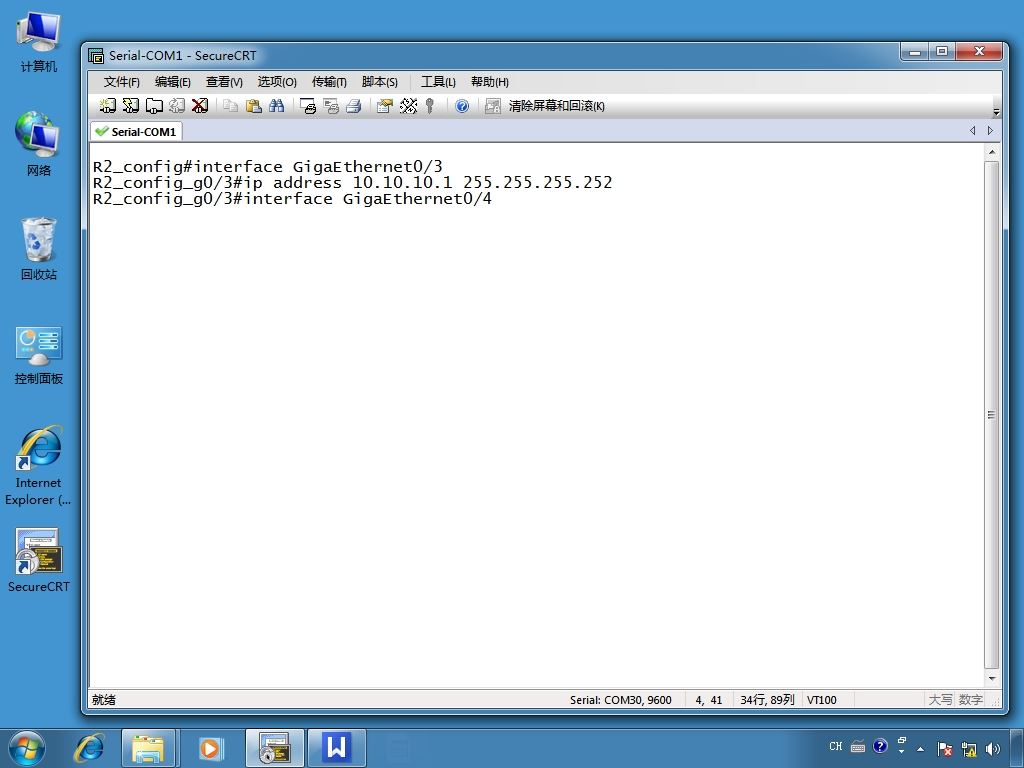
Task: Expand the toolbar overflow chevron
Action: tap(996, 111)
